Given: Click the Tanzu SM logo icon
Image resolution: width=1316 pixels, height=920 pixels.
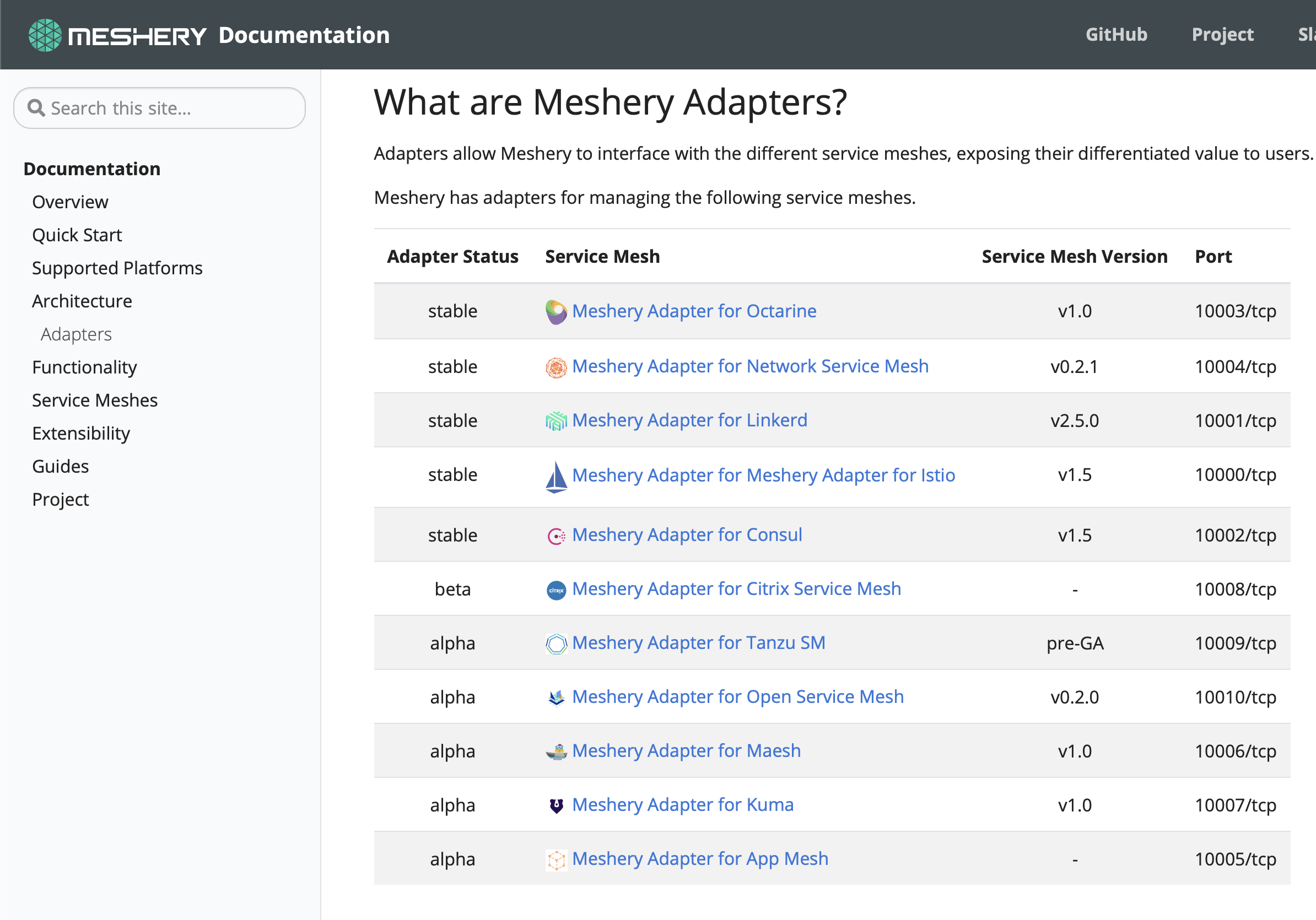Looking at the screenshot, I should [x=556, y=644].
